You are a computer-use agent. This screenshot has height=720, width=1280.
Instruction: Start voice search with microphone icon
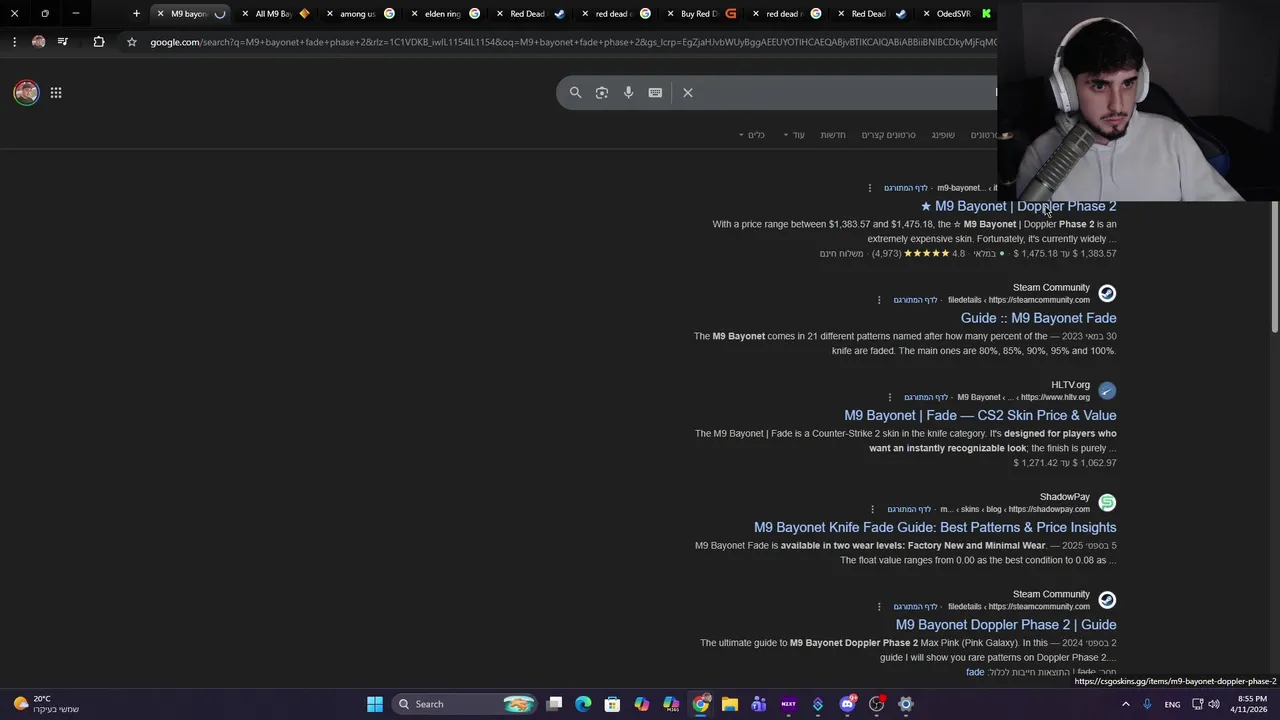pos(628,92)
